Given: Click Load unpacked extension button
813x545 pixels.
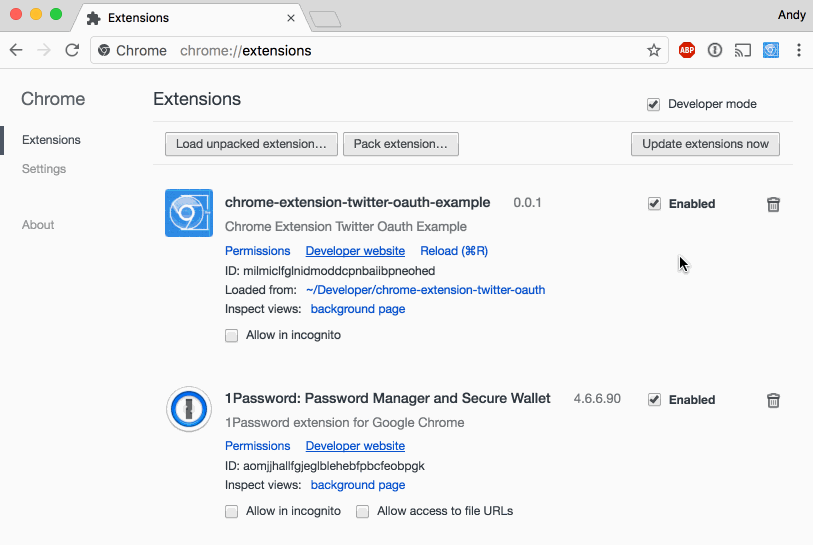Looking at the screenshot, I should [x=251, y=144].
